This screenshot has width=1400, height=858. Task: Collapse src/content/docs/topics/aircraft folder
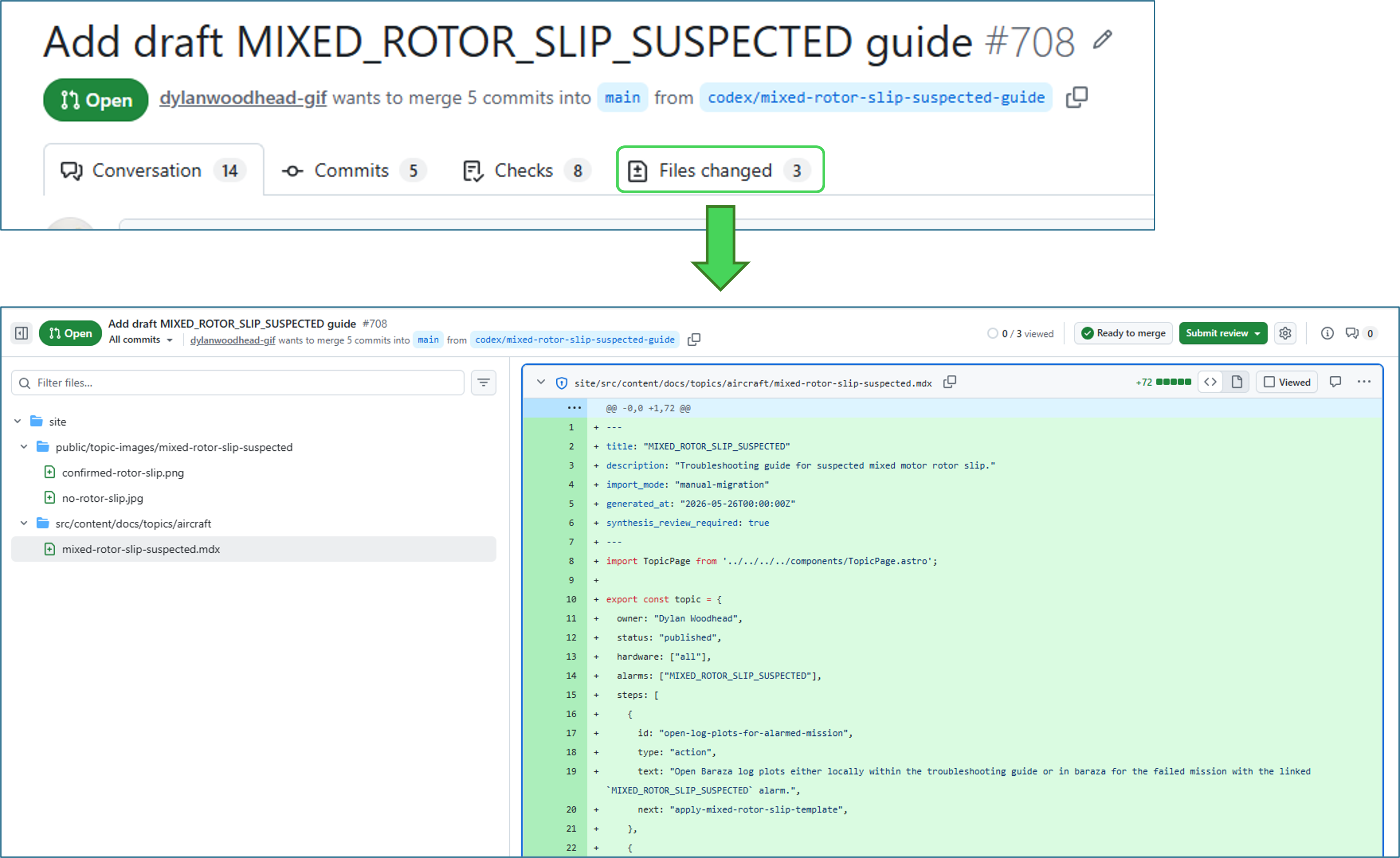coord(24,523)
